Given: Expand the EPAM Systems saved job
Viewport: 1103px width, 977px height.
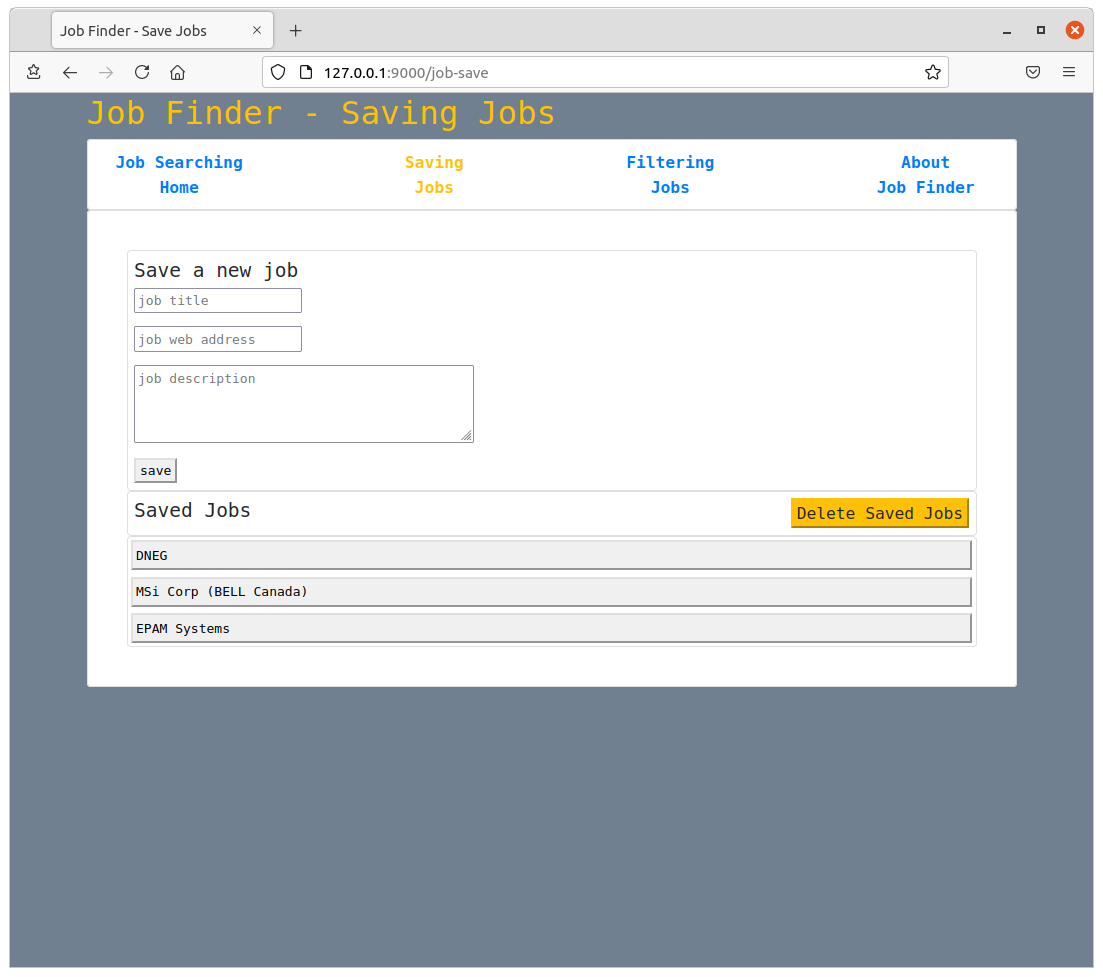Looking at the screenshot, I should [552, 628].
